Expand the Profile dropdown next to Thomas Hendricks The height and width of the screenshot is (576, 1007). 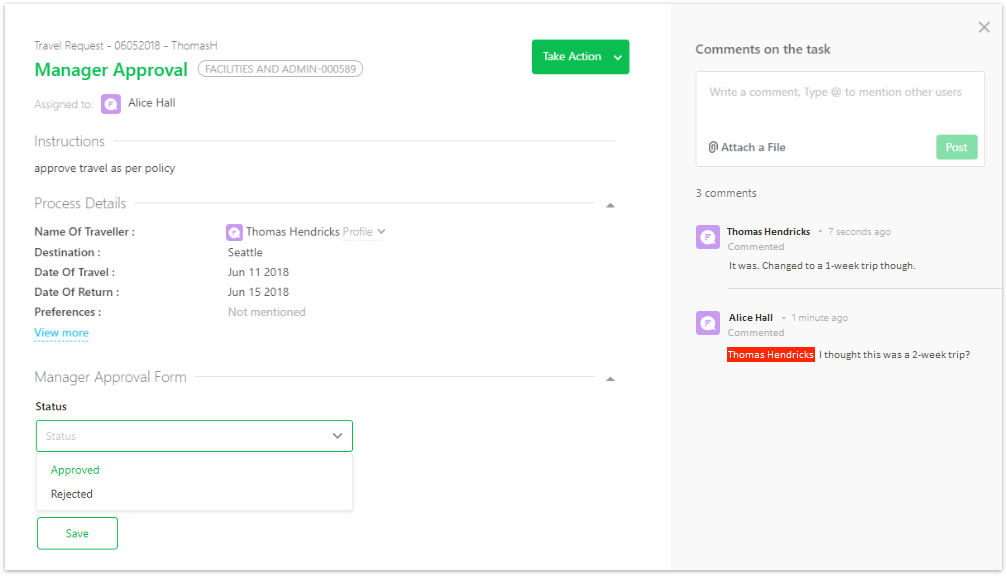click(364, 232)
